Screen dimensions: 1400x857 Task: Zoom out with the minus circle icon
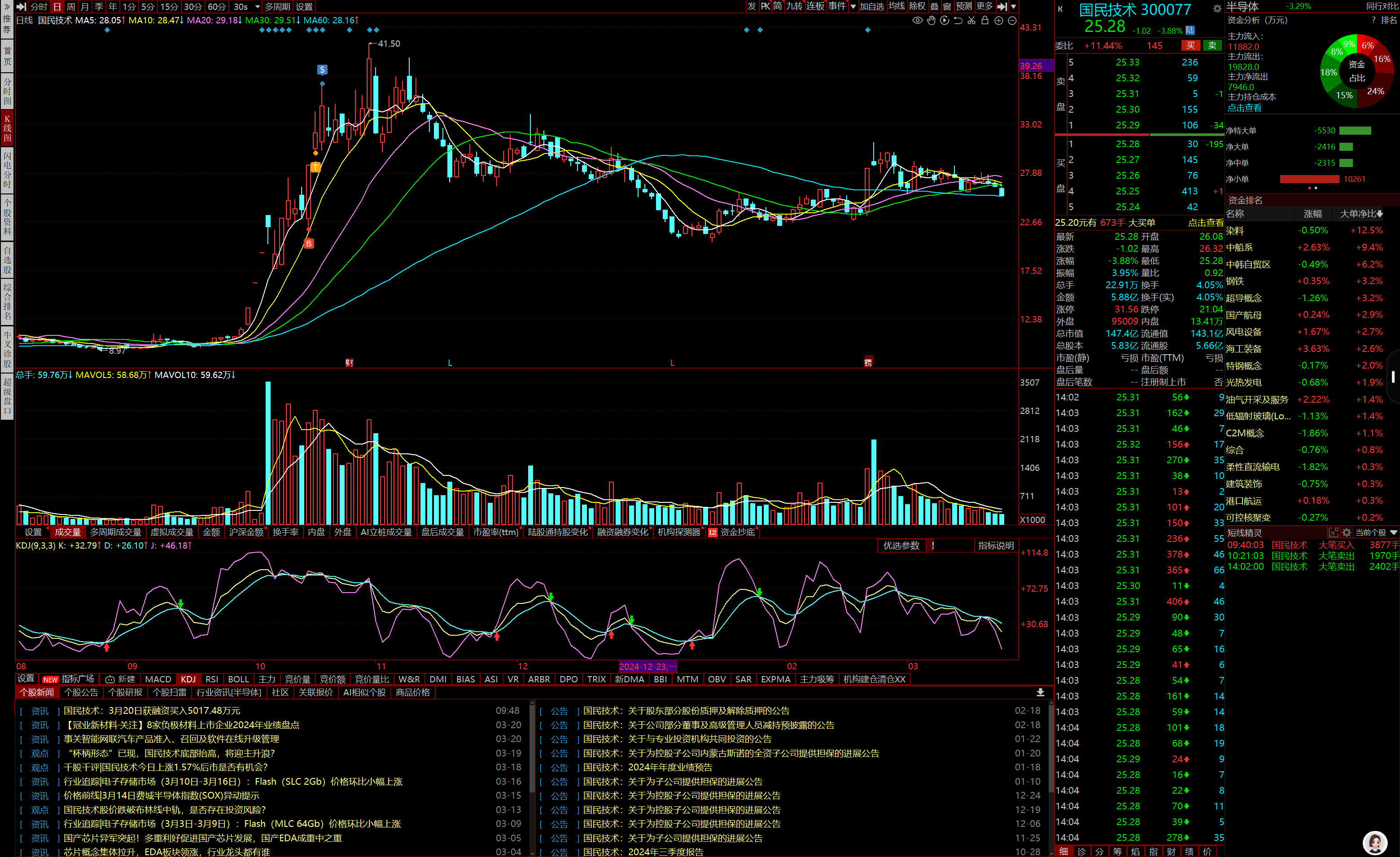1012,21
